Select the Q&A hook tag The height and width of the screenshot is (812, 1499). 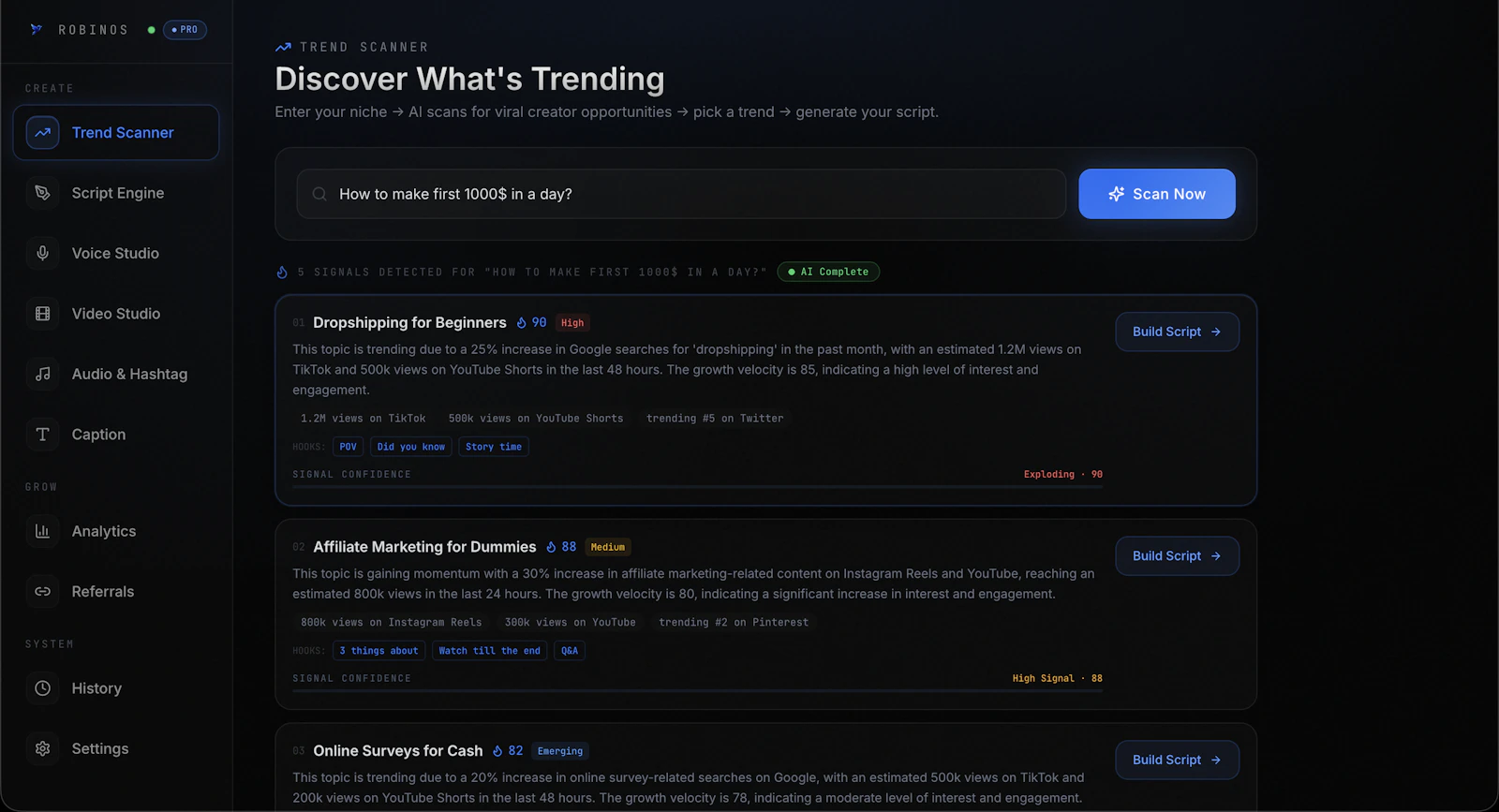point(570,651)
